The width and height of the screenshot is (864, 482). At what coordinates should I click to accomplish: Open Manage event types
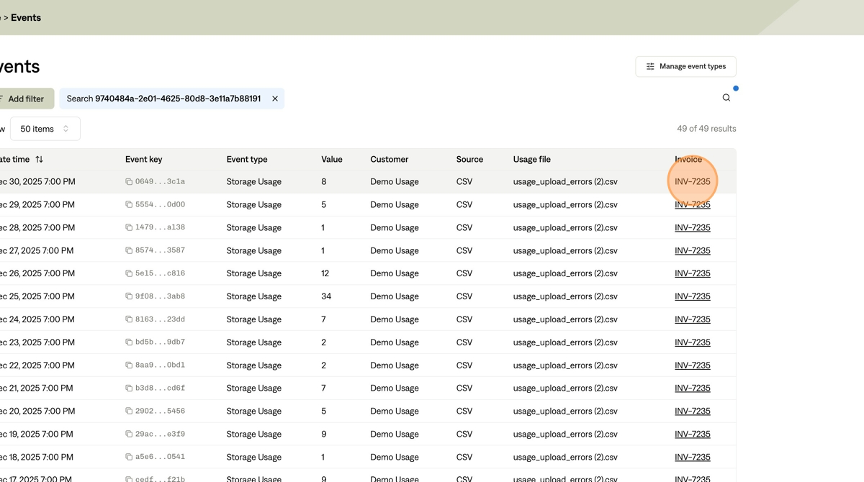click(686, 66)
